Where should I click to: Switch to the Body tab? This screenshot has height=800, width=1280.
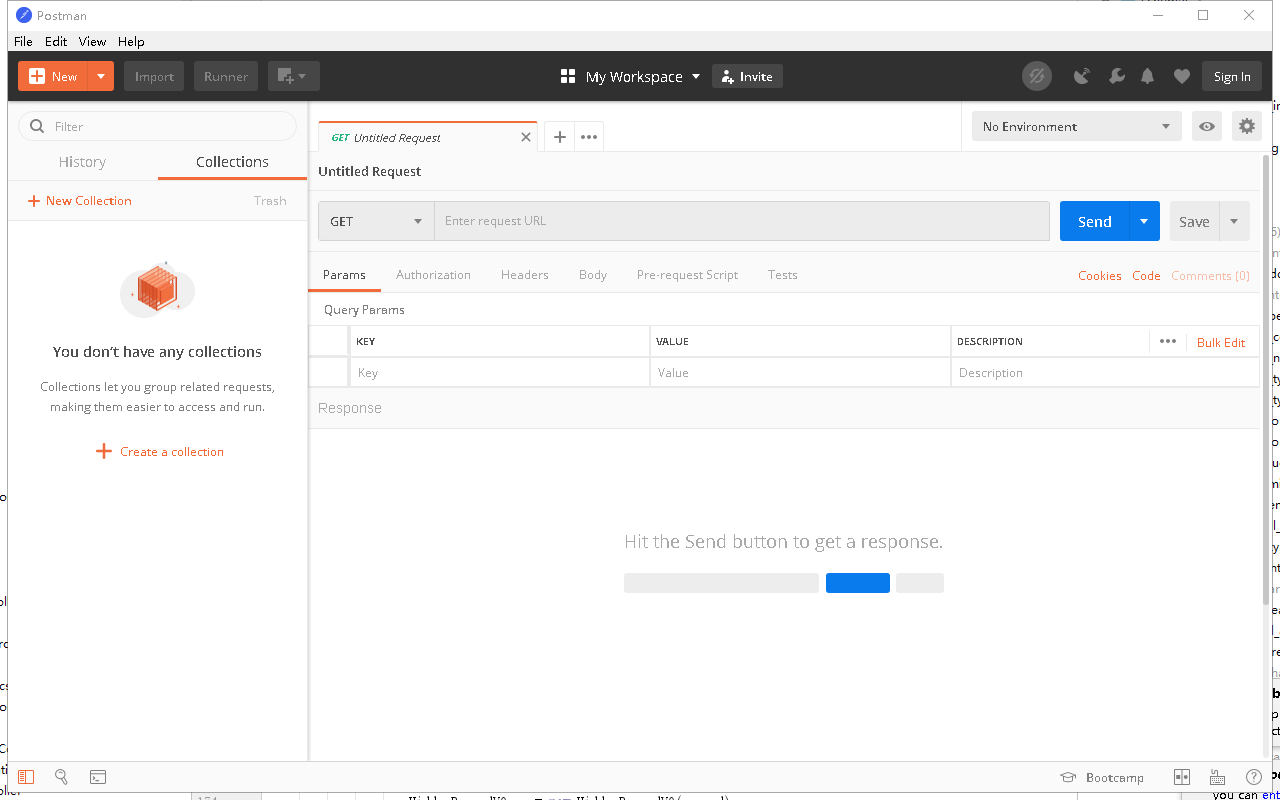tap(593, 275)
